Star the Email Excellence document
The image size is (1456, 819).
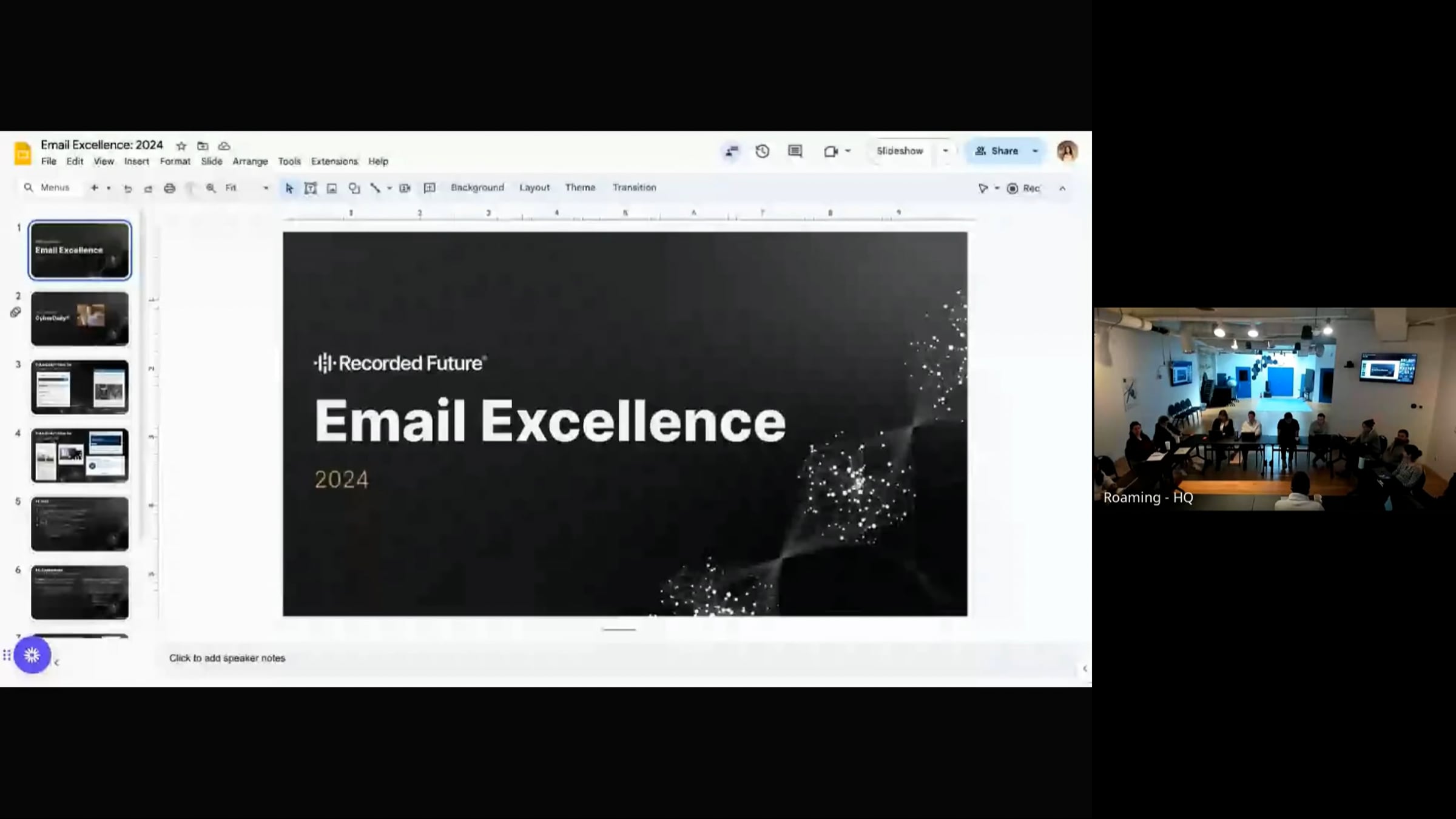tap(181, 146)
